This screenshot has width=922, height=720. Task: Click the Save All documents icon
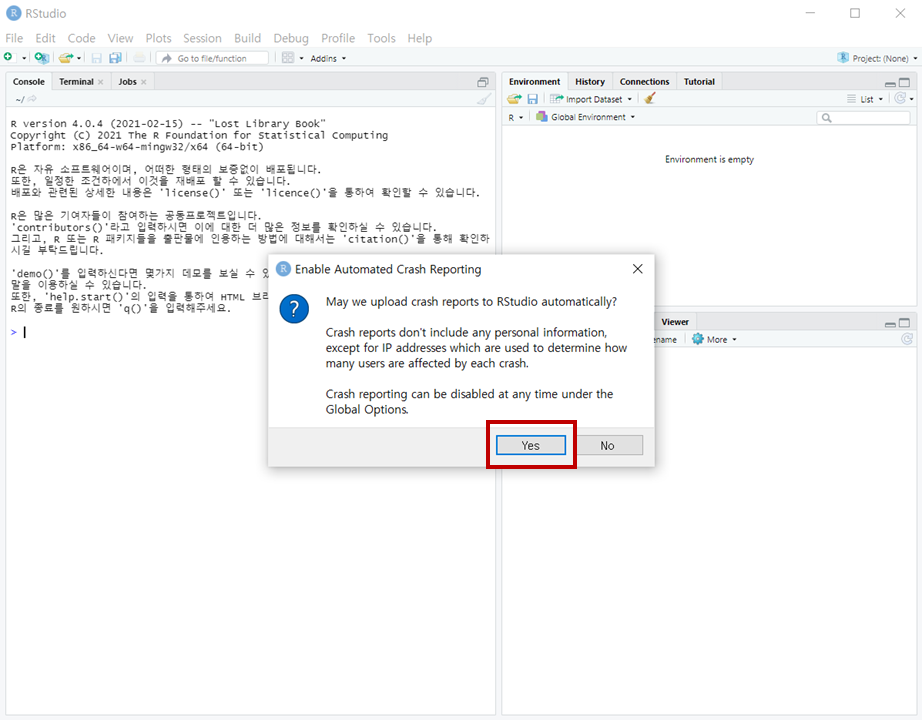point(115,58)
